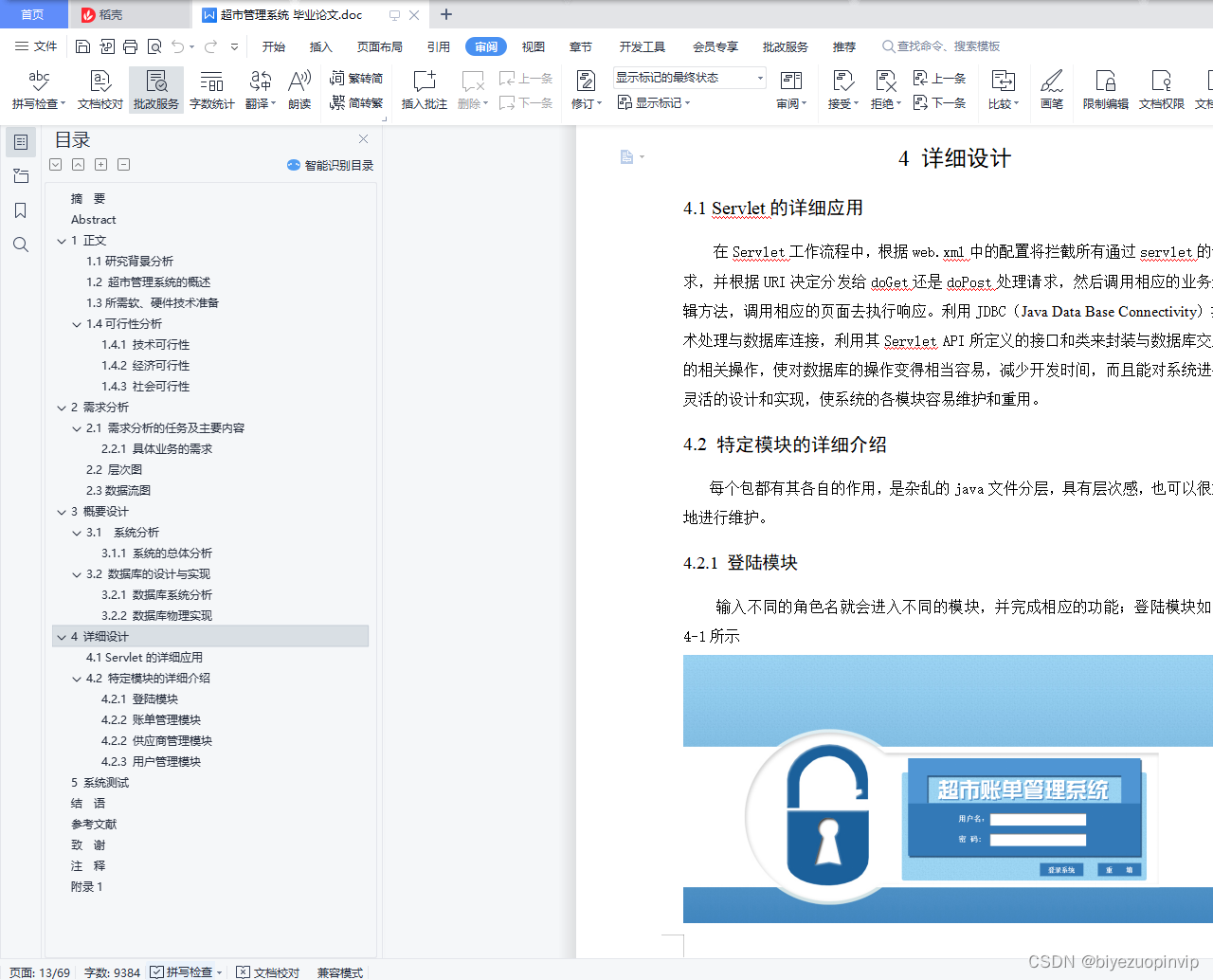Open the 审阅 reviewing pane button
This screenshot has height=980, width=1213.
click(x=791, y=90)
